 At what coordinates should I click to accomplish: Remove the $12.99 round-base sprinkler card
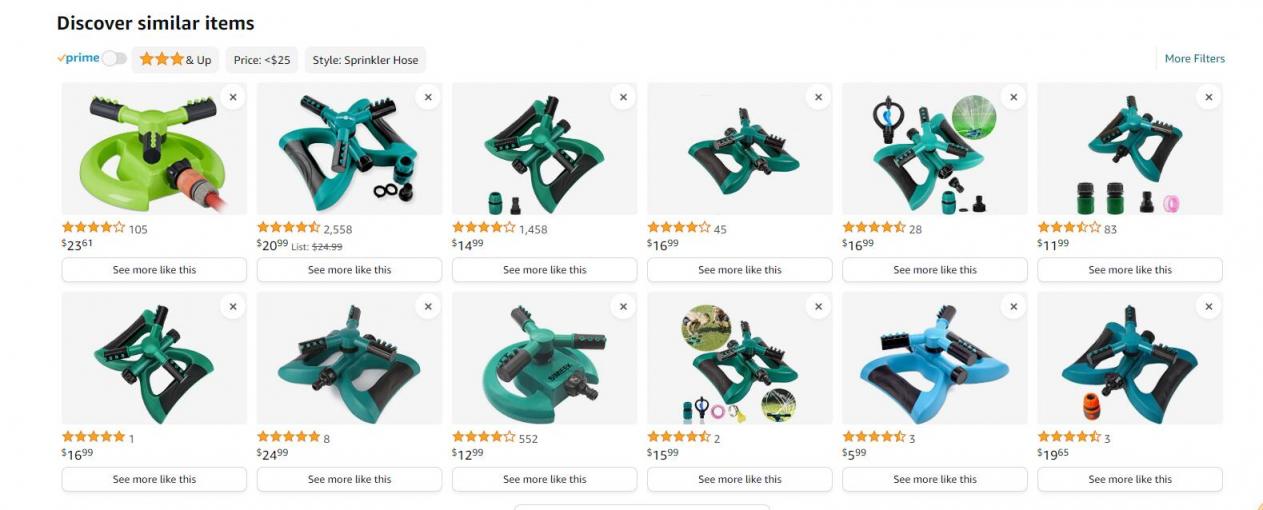pyautogui.click(x=623, y=307)
